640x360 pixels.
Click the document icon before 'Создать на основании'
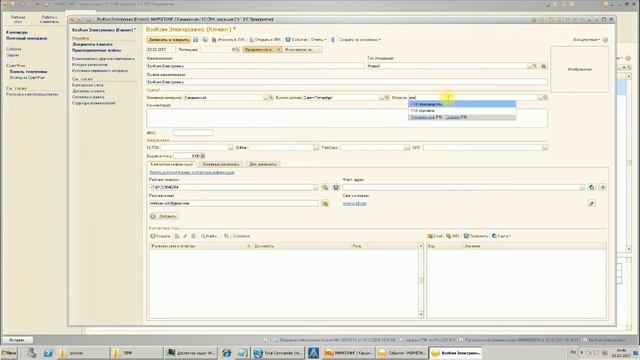coord(333,40)
